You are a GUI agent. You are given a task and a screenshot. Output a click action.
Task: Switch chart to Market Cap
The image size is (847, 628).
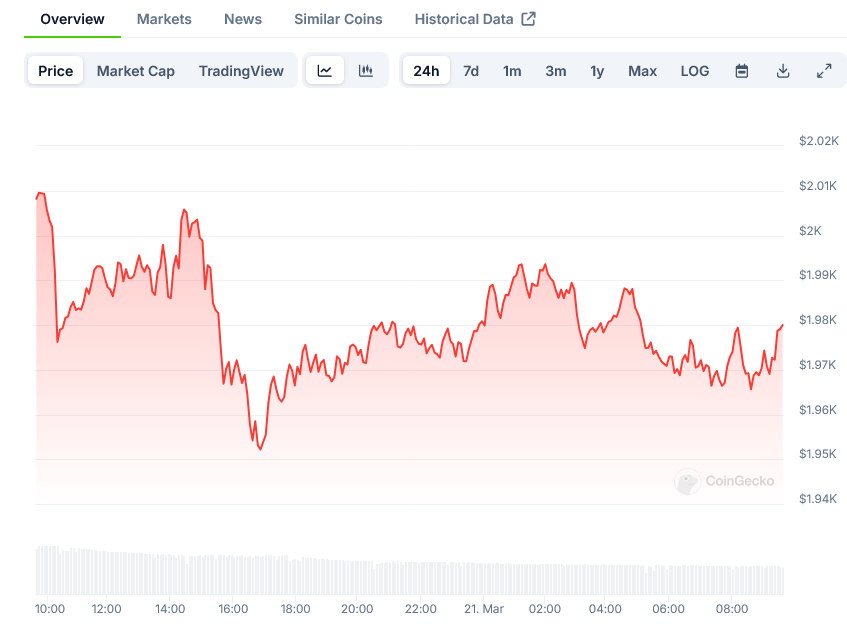(136, 71)
